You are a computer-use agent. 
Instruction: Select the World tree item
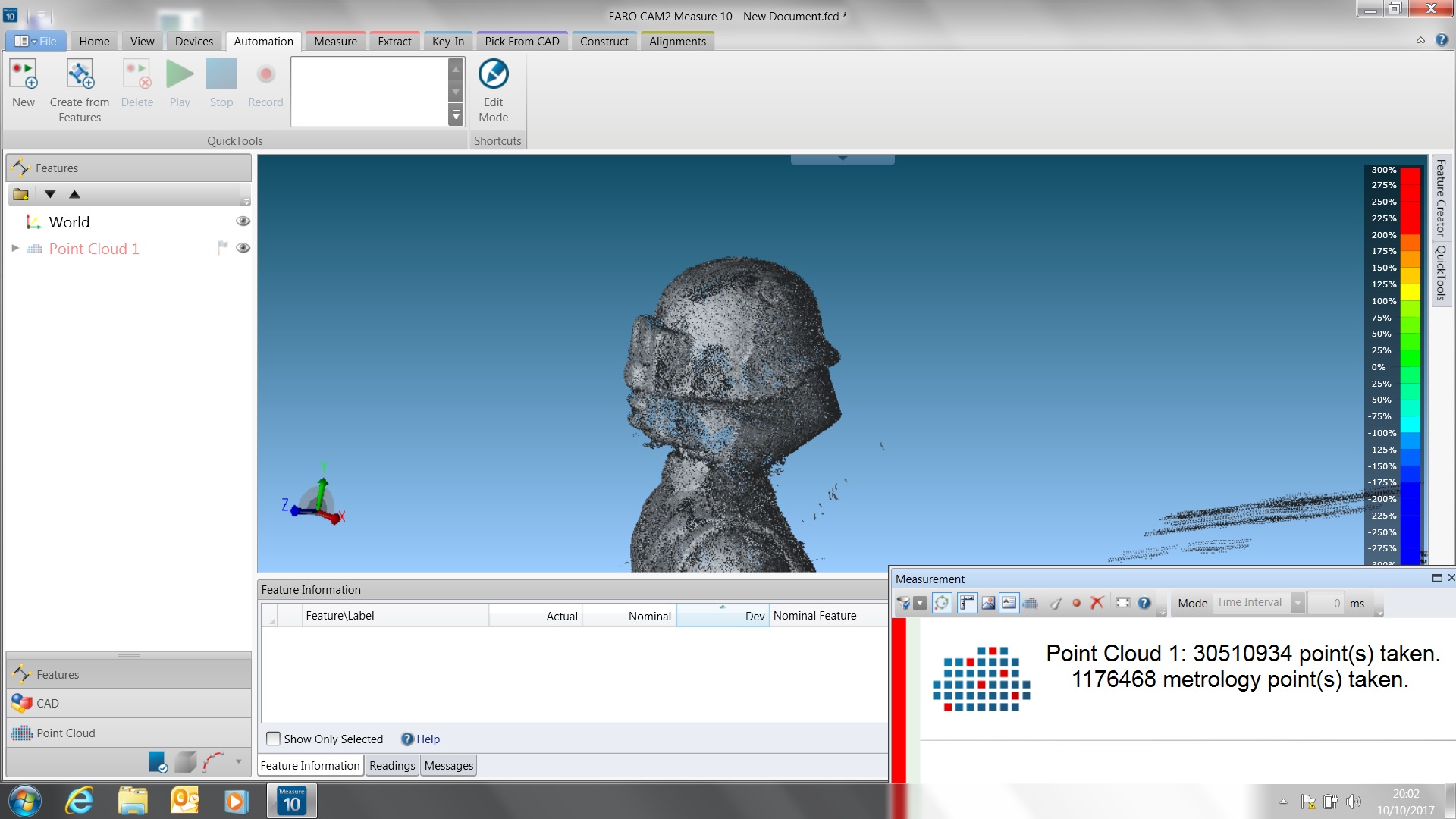tap(69, 222)
